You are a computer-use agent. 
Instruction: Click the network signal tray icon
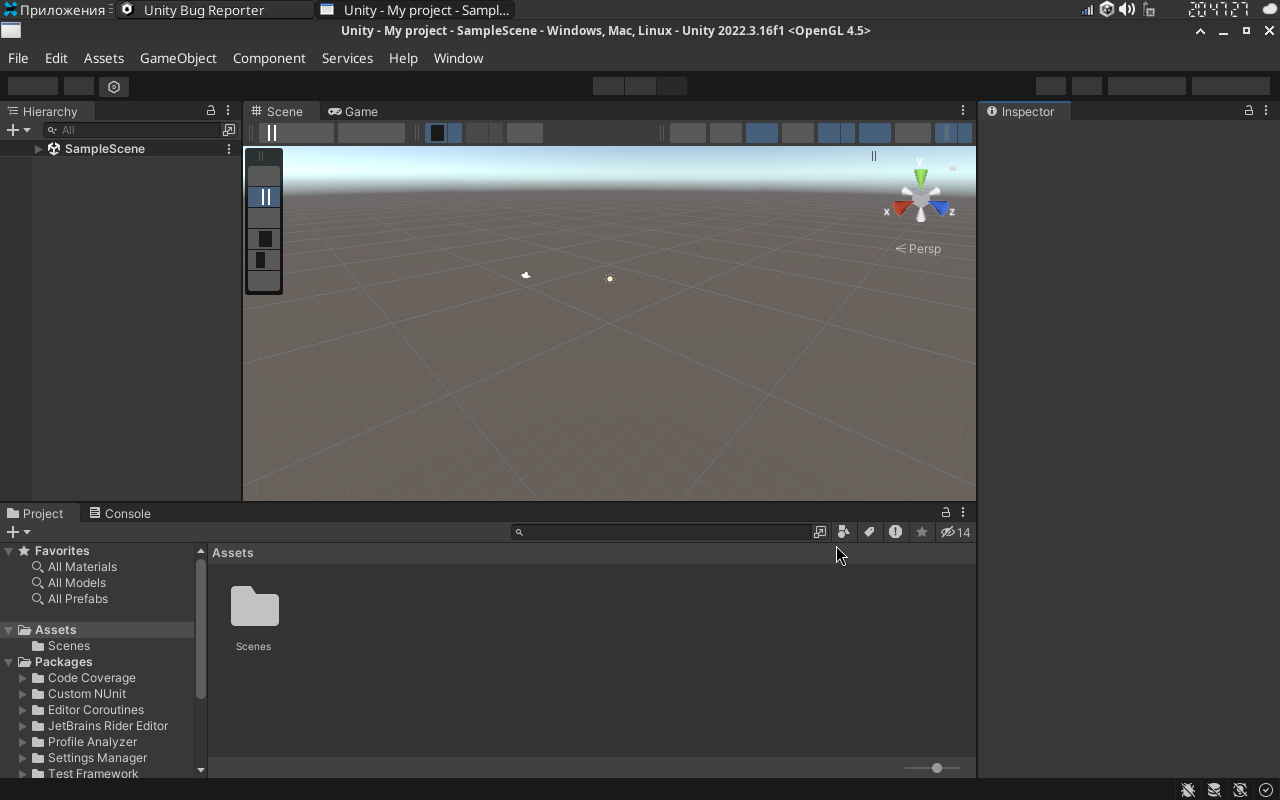click(1087, 10)
